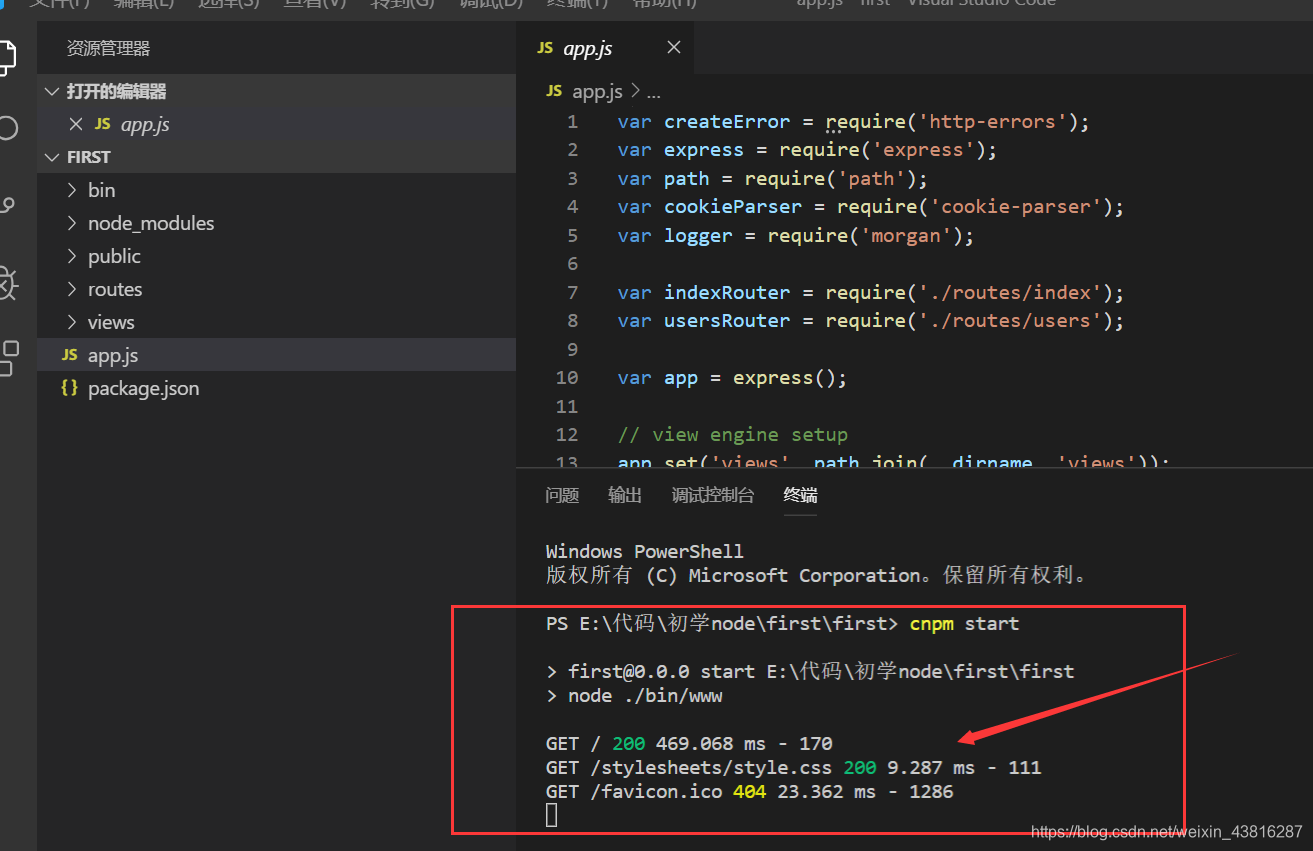This screenshot has height=851, width=1313.
Task: Click the Microsoft Corporation copyright terminal line
Action: (x=816, y=576)
